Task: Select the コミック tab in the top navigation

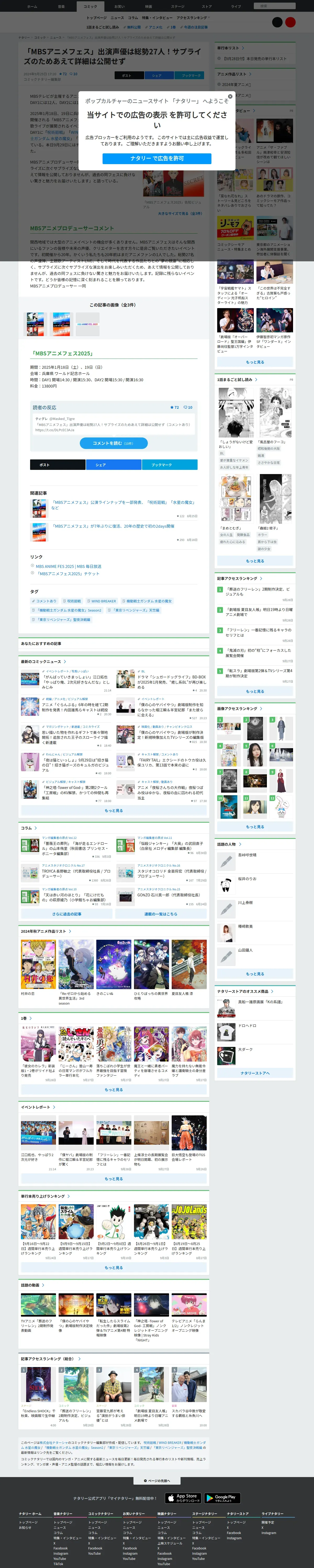Action: tap(90, 6)
